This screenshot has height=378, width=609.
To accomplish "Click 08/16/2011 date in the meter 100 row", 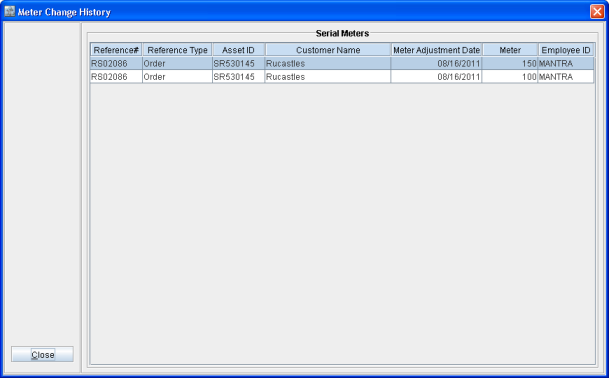I will tap(437, 77).
